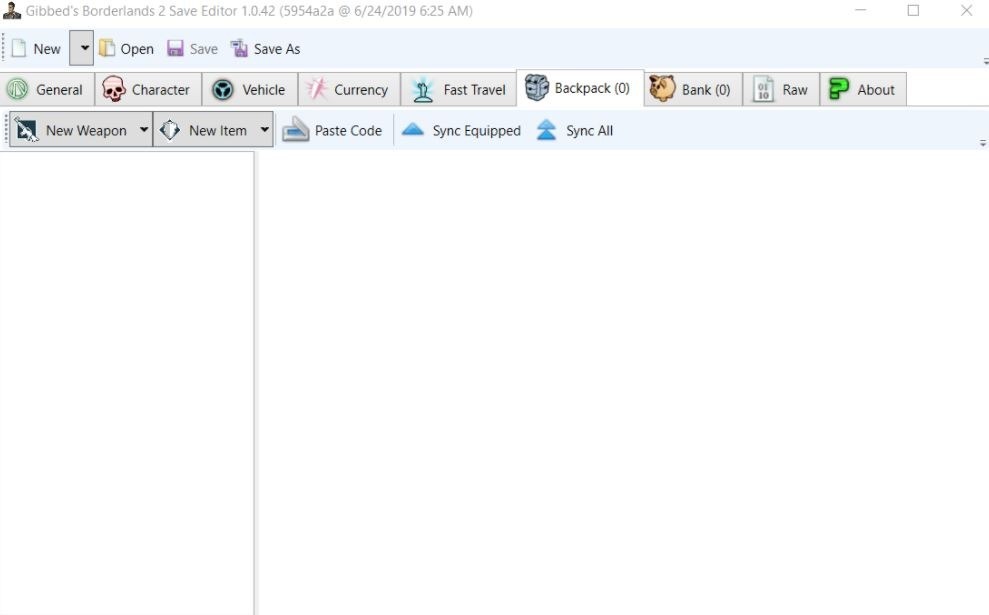Open the Character tab
This screenshot has width=989, height=615.
[x=147, y=89]
